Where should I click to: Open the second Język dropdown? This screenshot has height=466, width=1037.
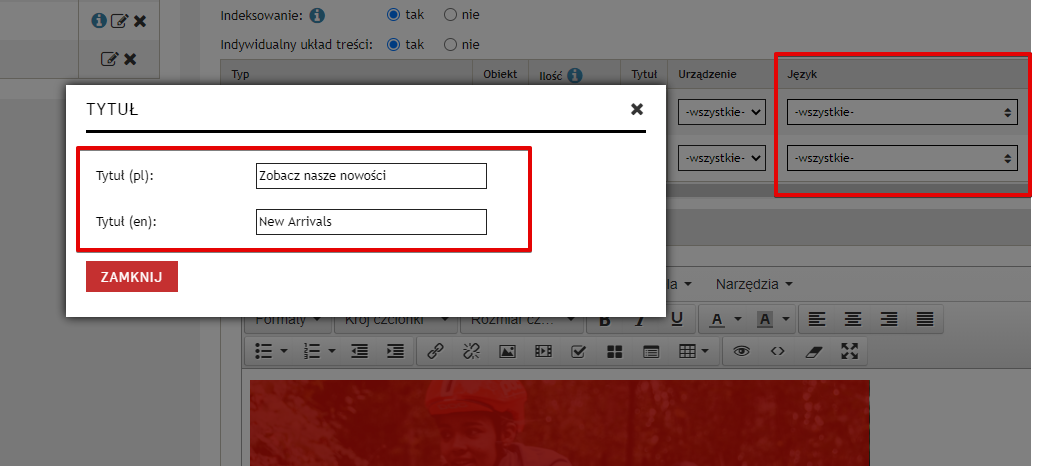click(902, 158)
